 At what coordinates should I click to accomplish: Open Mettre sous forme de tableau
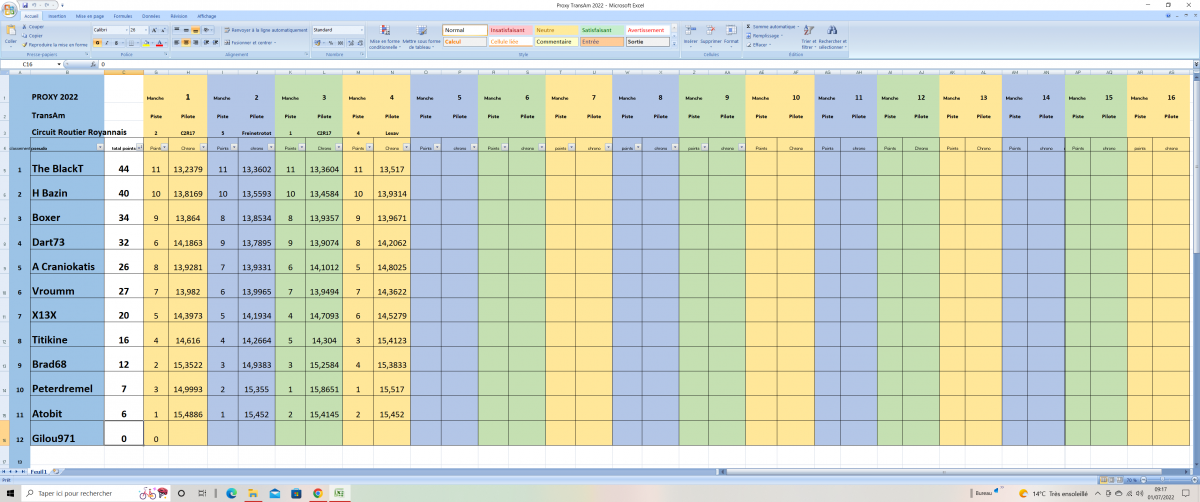(422, 37)
